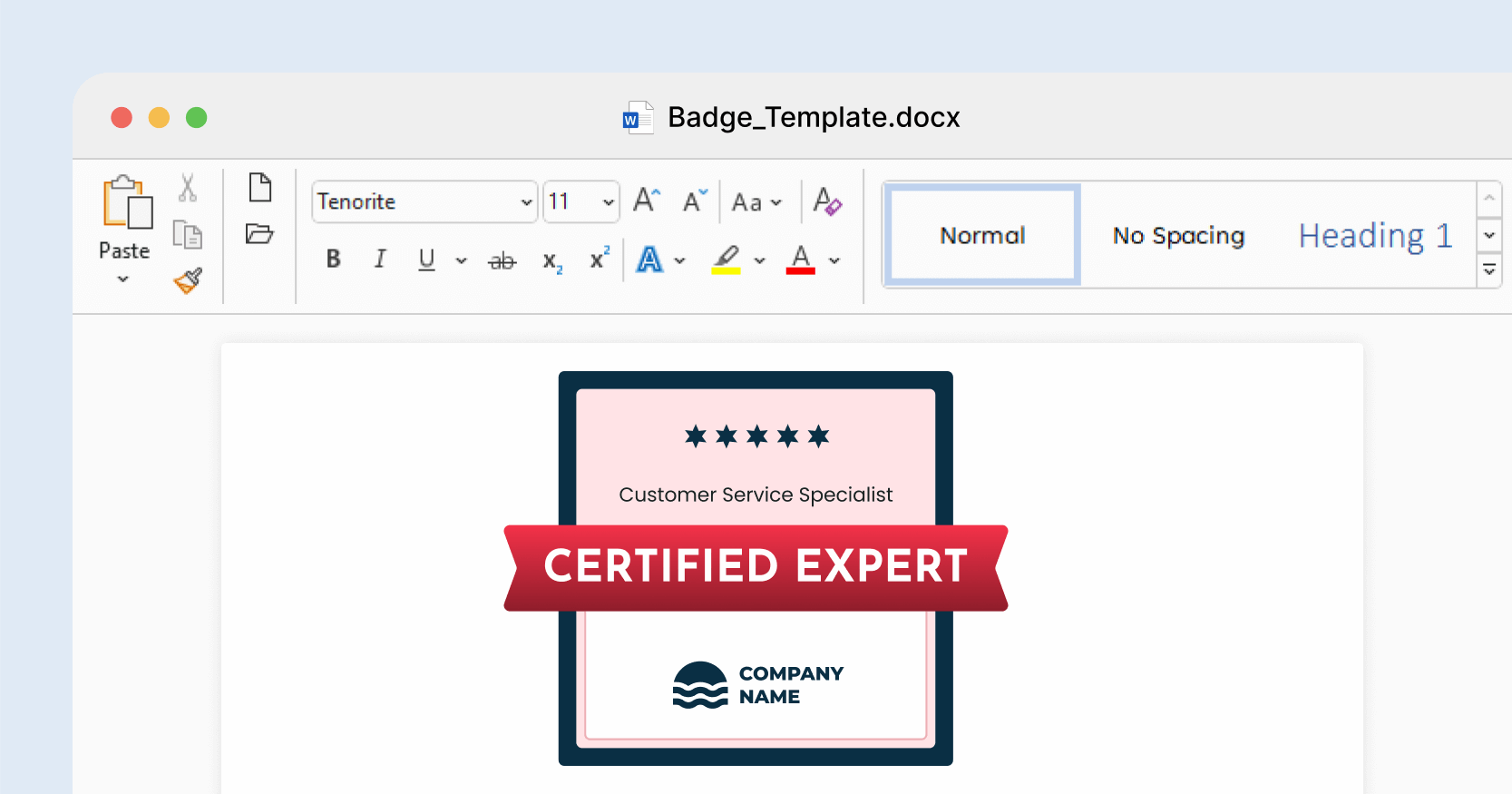Increase font size with Grow Font
The width and height of the screenshot is (1512, 794).
click(x=647, y=201)
